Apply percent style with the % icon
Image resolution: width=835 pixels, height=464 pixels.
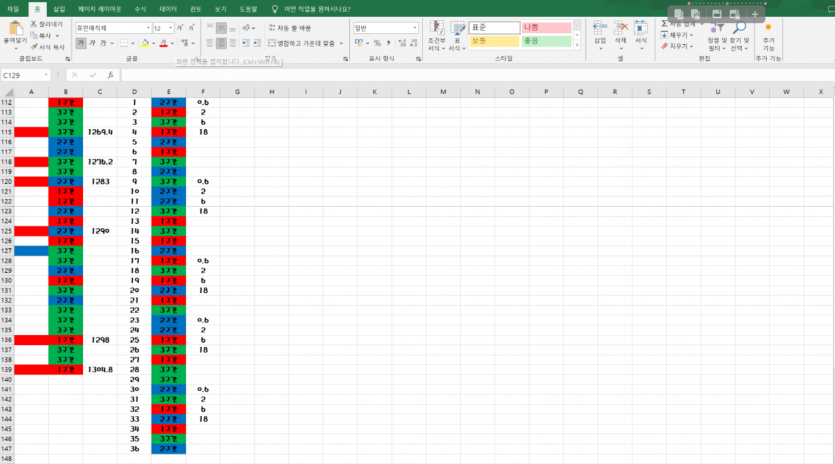(x=377, y=43)
